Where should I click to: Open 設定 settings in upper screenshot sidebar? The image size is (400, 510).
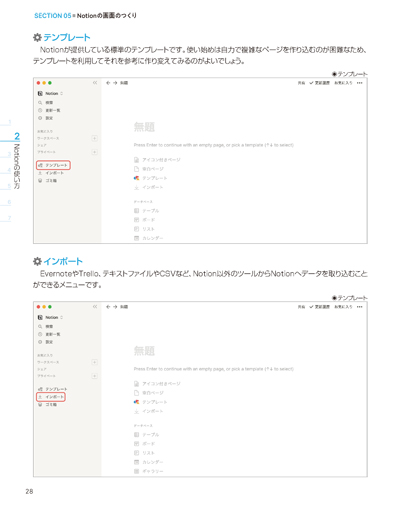[46, 118]
